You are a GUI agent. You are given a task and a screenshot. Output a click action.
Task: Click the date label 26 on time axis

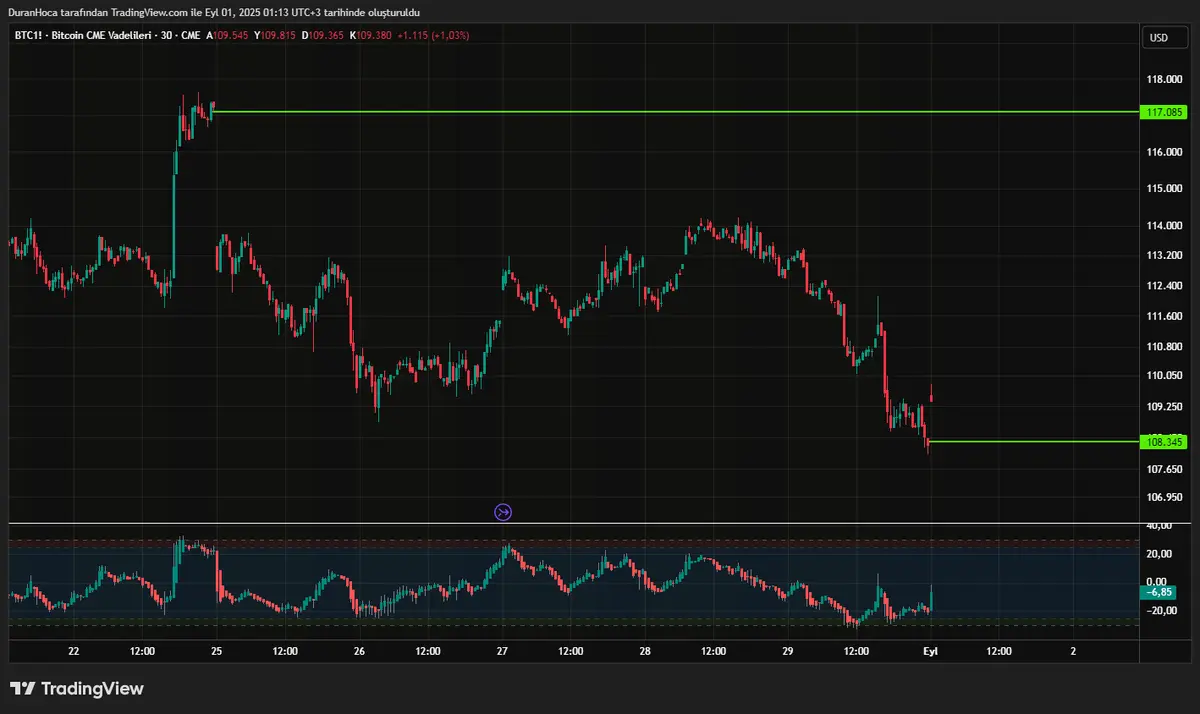[x=360, y=651]
